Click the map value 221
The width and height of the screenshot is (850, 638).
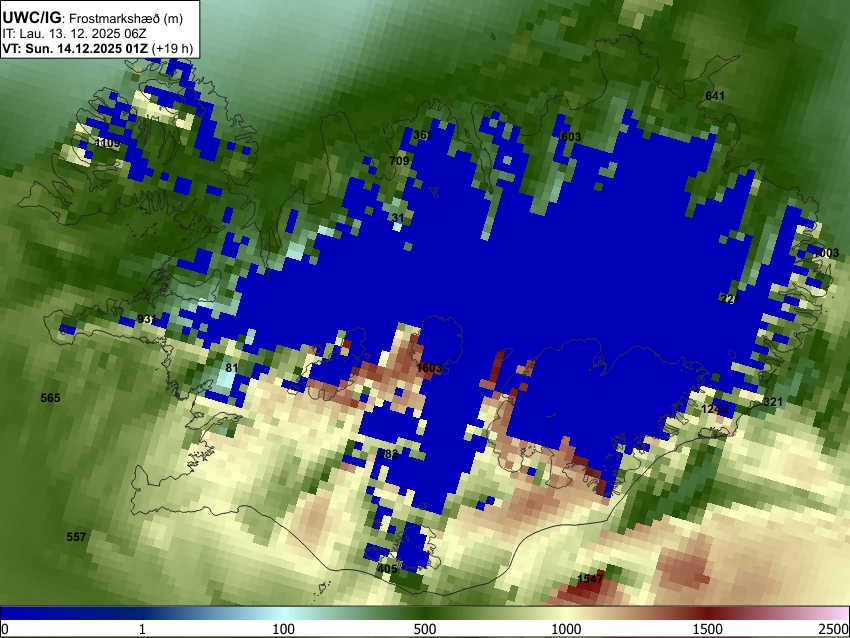tap(729, 299)
